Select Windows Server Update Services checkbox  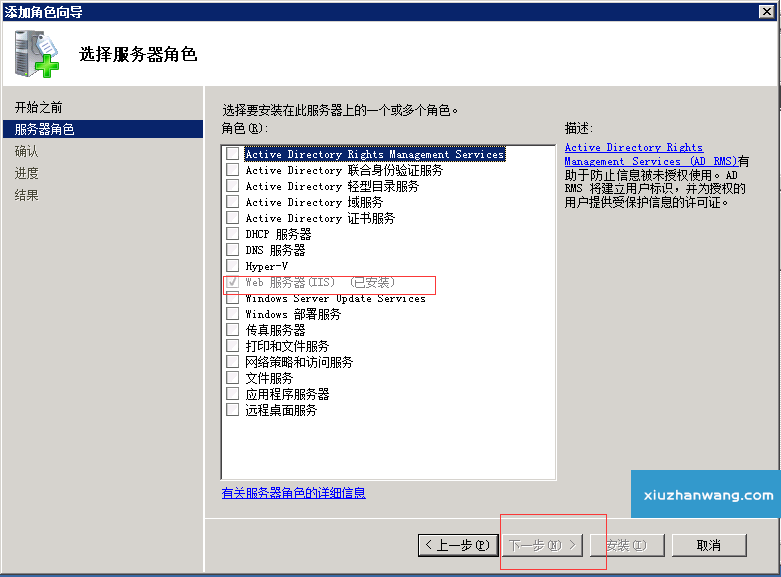pos(233,298)
